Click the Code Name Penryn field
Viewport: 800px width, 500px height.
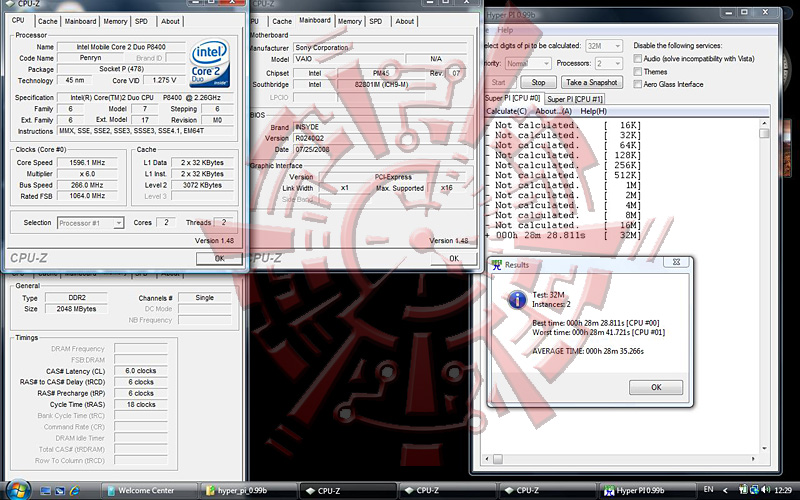90,58
